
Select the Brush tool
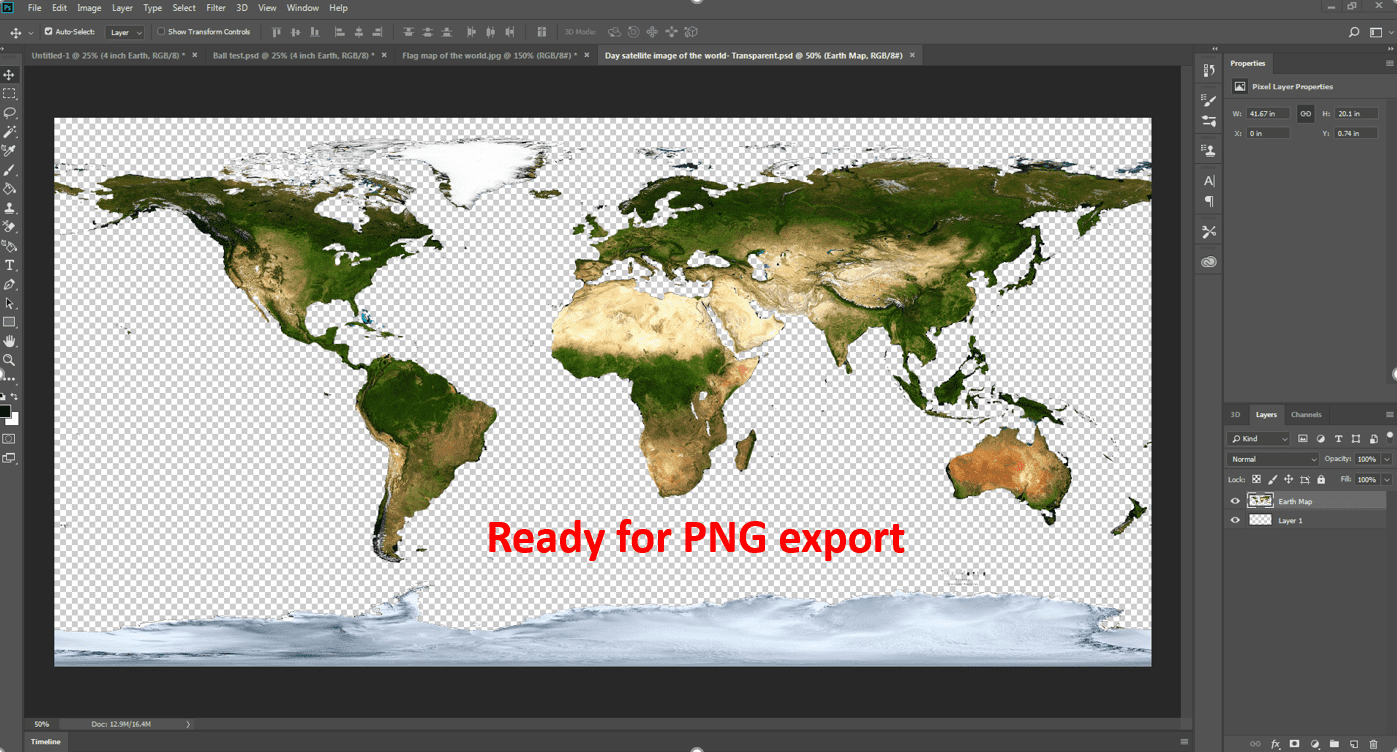10,170
